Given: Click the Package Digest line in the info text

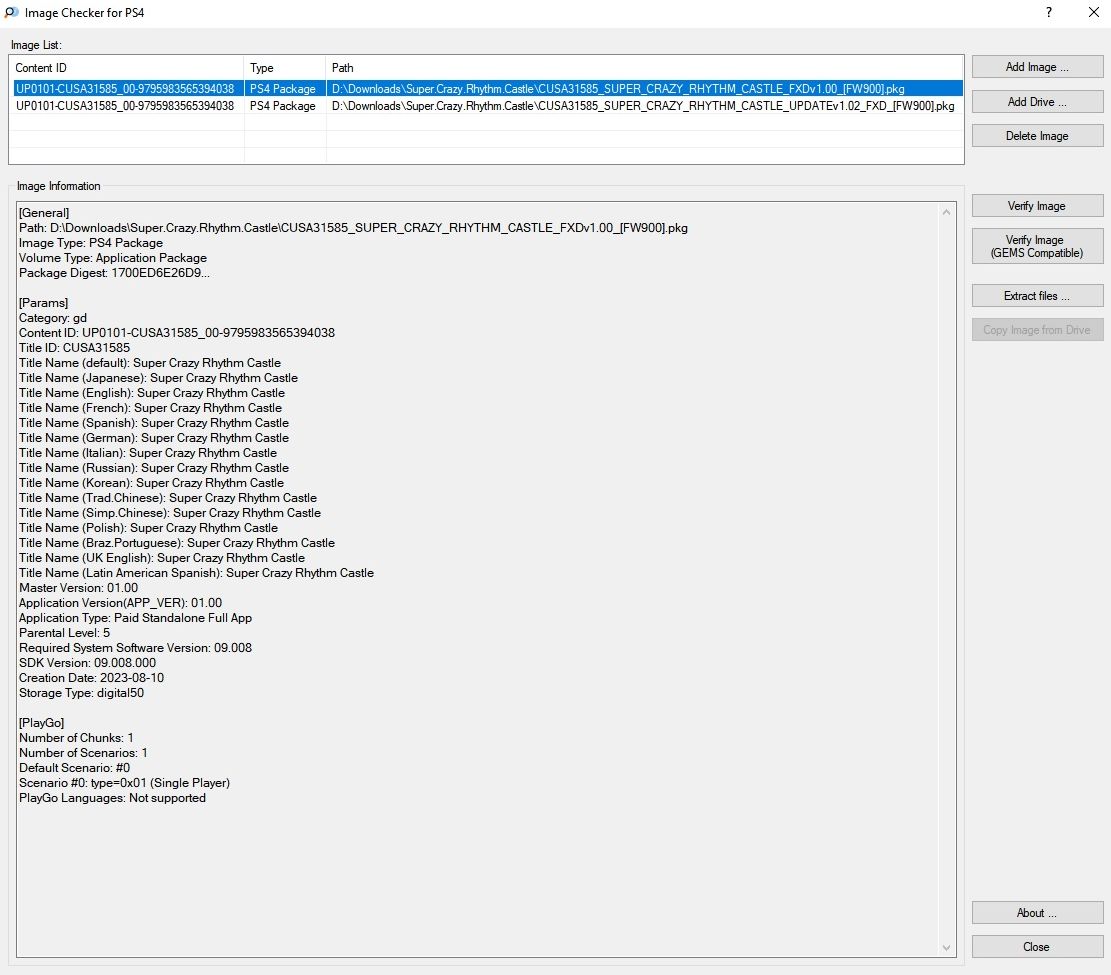Looking at the screenshot, I should tap(114, 273).
